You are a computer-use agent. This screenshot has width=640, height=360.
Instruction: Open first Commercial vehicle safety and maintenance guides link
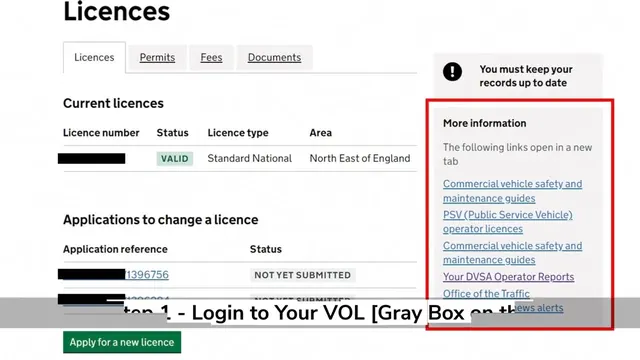coord(512,191)
